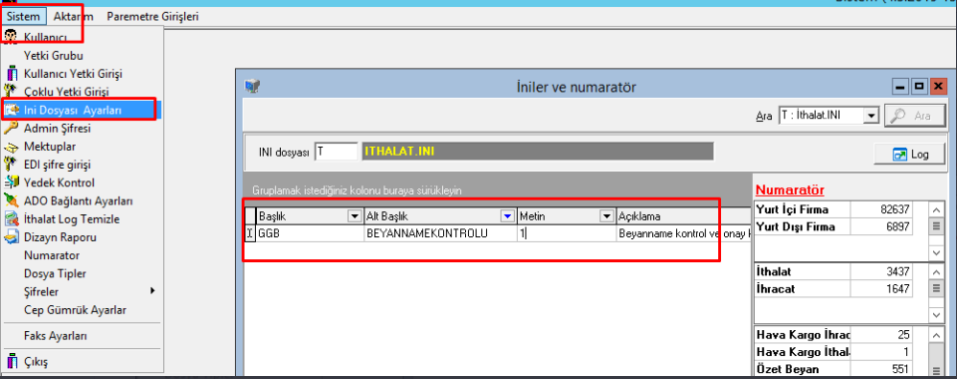This screenshot has width=957, height=379.
Task: Click the top Numaratör list scrollbar
Action: click(x=936, y=231)
